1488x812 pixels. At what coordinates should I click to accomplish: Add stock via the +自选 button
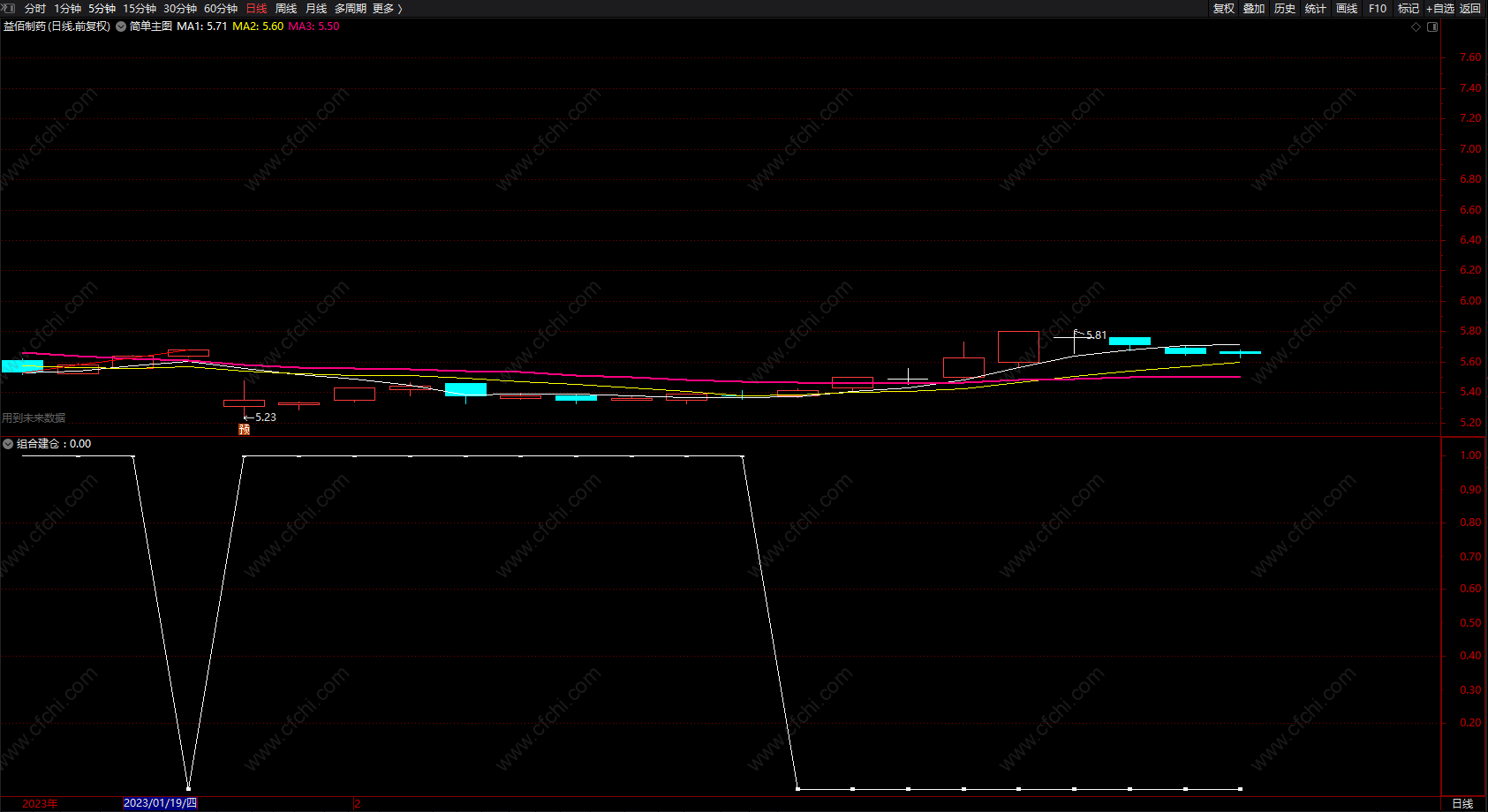pyautogui.click(x=1440, y=9)
